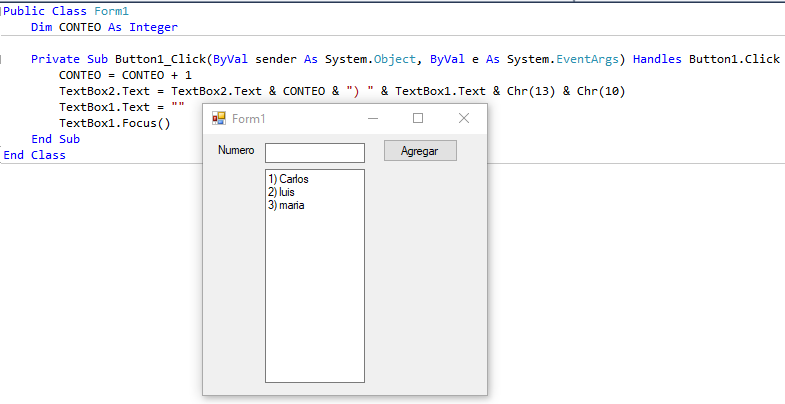785x404 pixels.
Task: Focus the Numero text input field
Action: pos(315,153)
